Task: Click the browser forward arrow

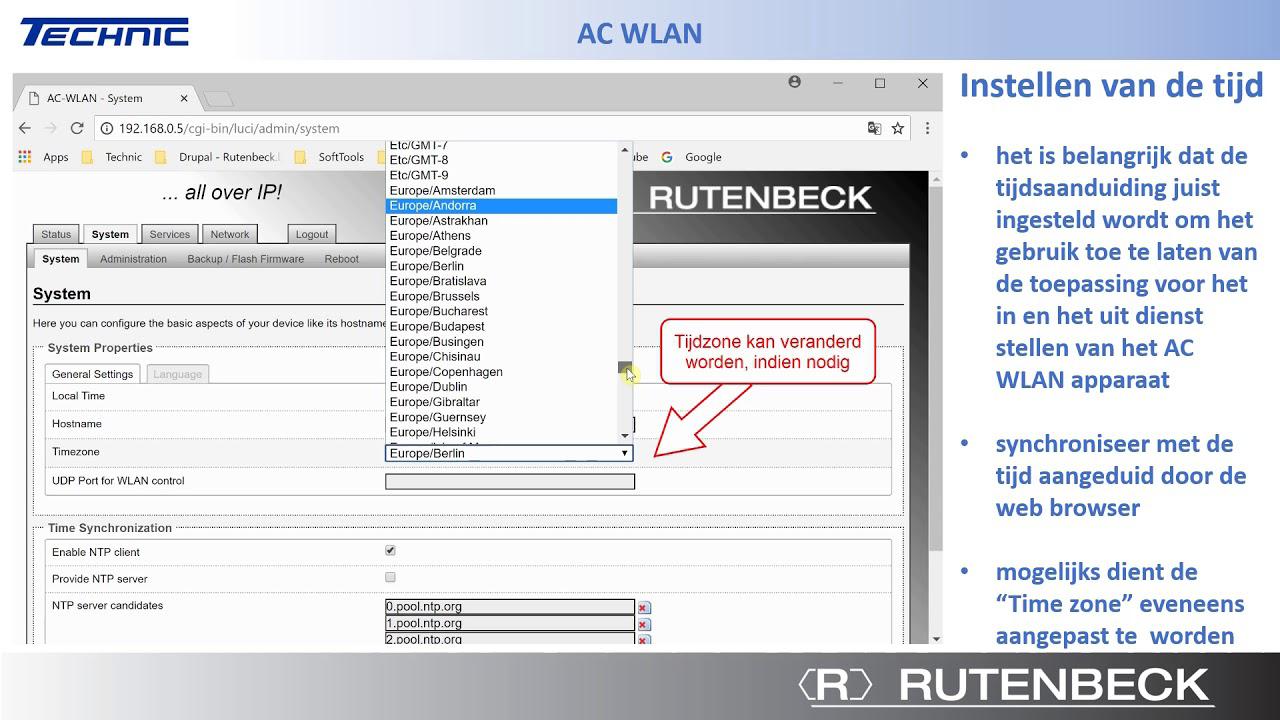Action: [50, 128]
